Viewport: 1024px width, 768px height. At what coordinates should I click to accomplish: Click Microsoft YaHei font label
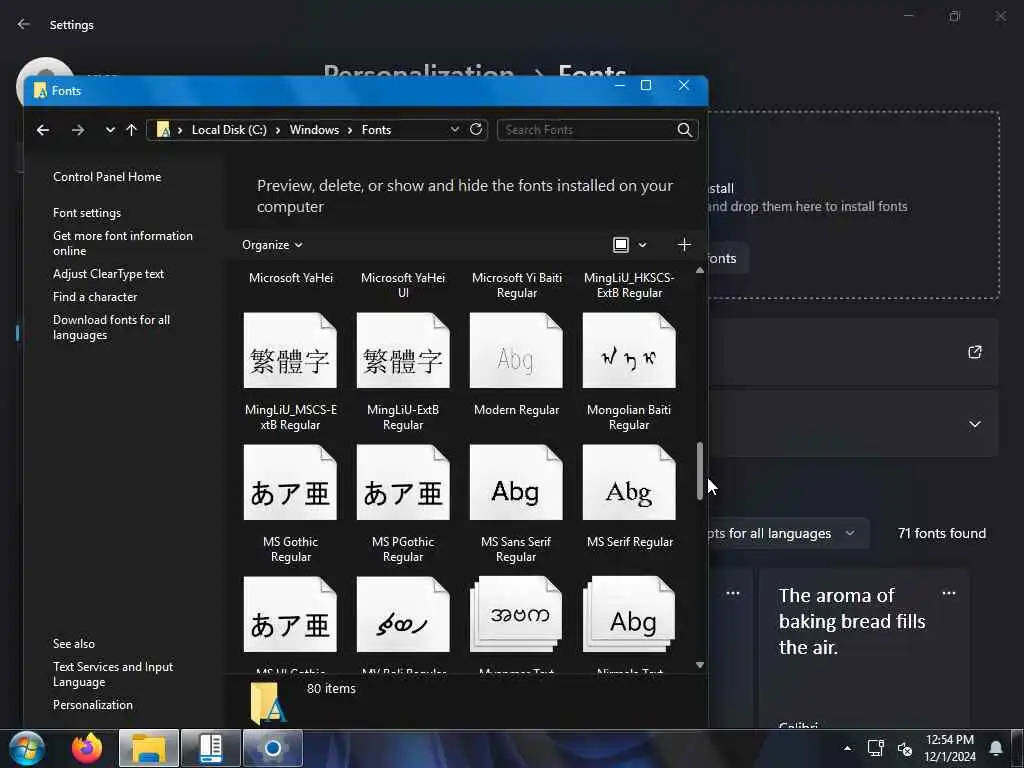(x=291, y=278)
